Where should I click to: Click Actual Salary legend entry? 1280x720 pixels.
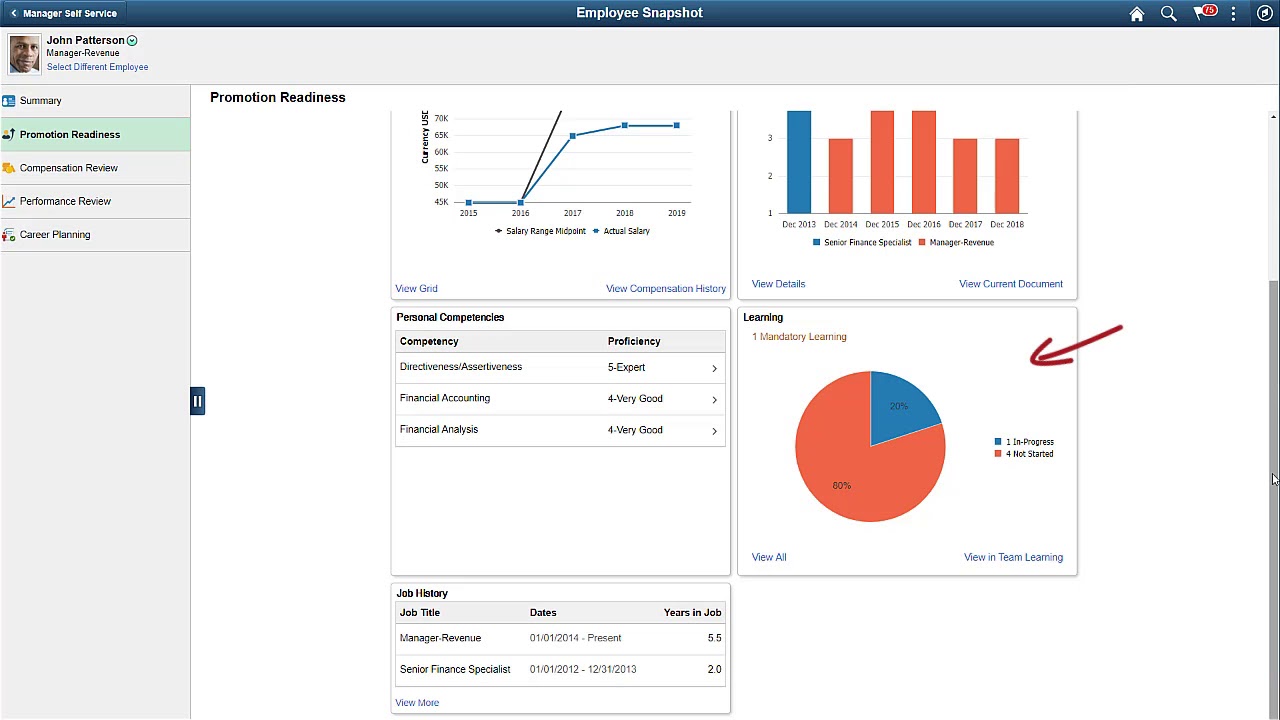point(621,231)
